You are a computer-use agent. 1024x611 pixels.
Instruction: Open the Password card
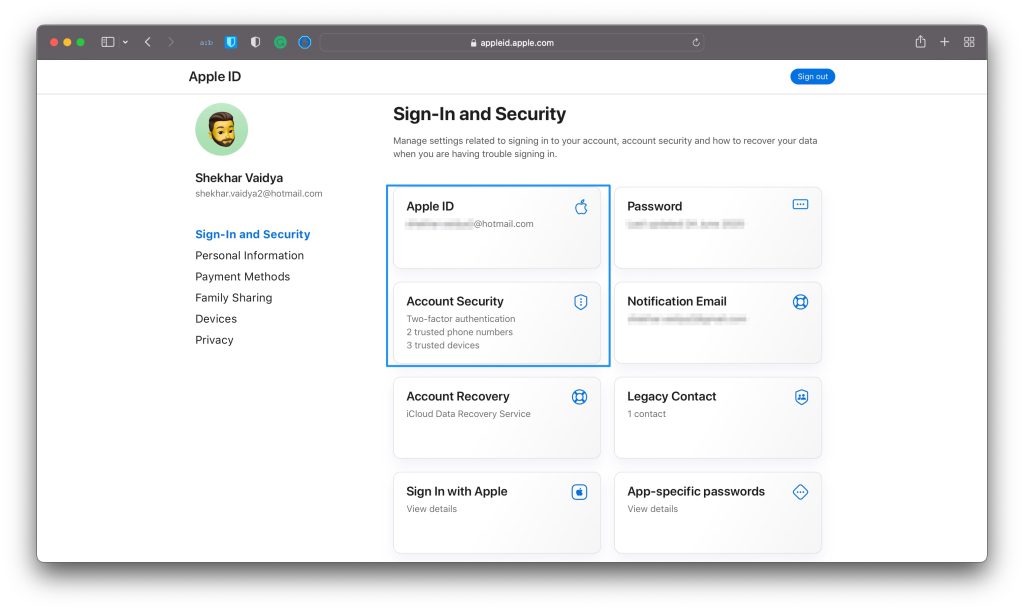point(718,228)
